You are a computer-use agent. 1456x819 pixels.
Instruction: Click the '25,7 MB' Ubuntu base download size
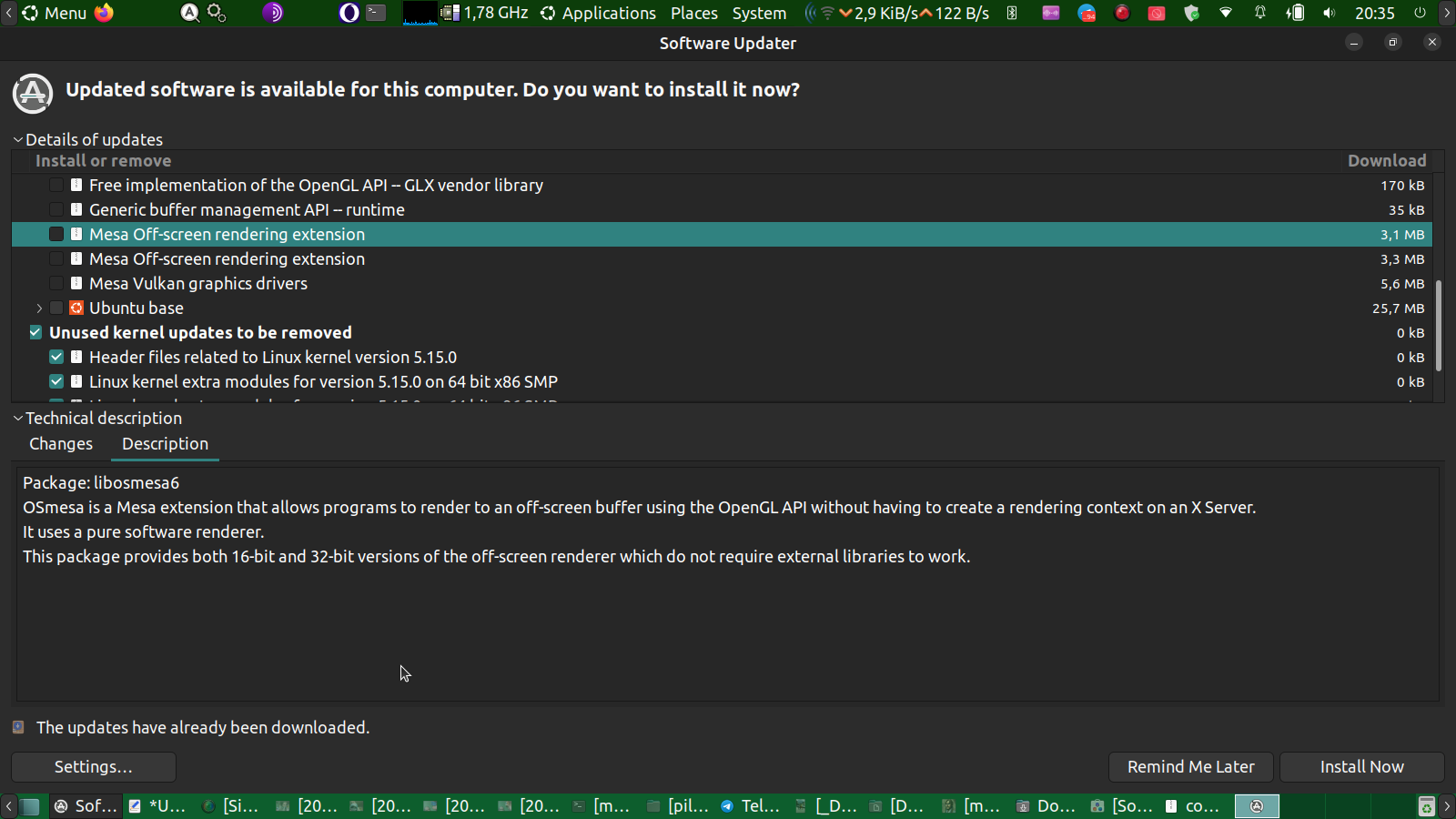tap(1399, 308)
